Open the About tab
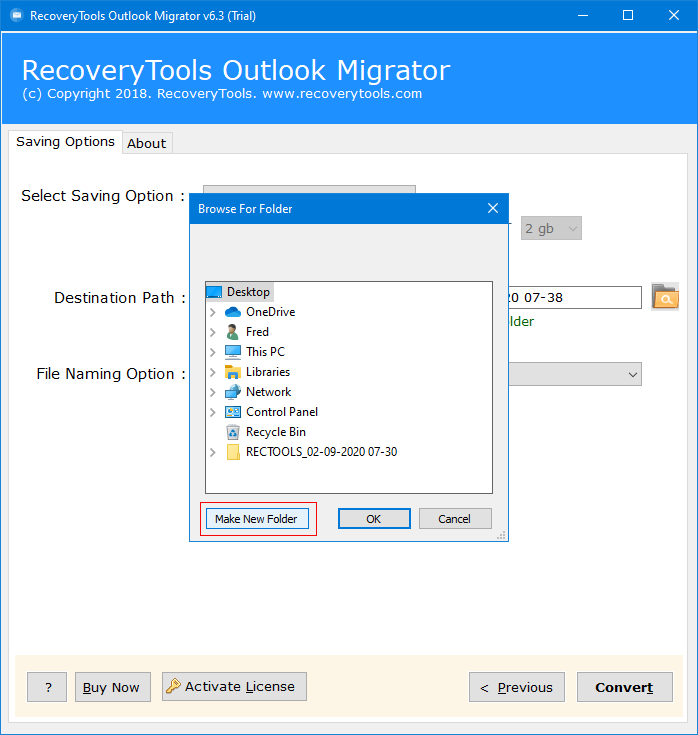Viewport: 698px width, 735px height. tap(147, 143)
